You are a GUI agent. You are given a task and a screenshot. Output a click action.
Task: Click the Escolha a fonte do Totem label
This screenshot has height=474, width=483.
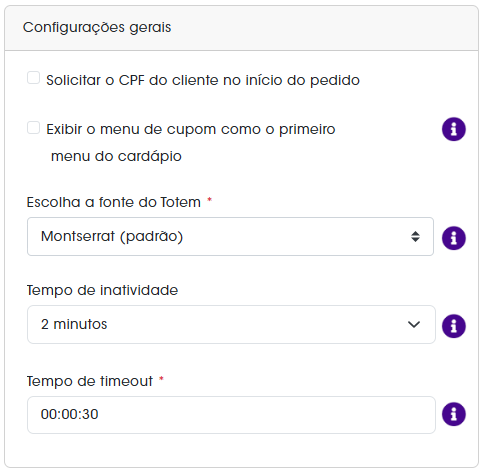click(x=114, y=202)
